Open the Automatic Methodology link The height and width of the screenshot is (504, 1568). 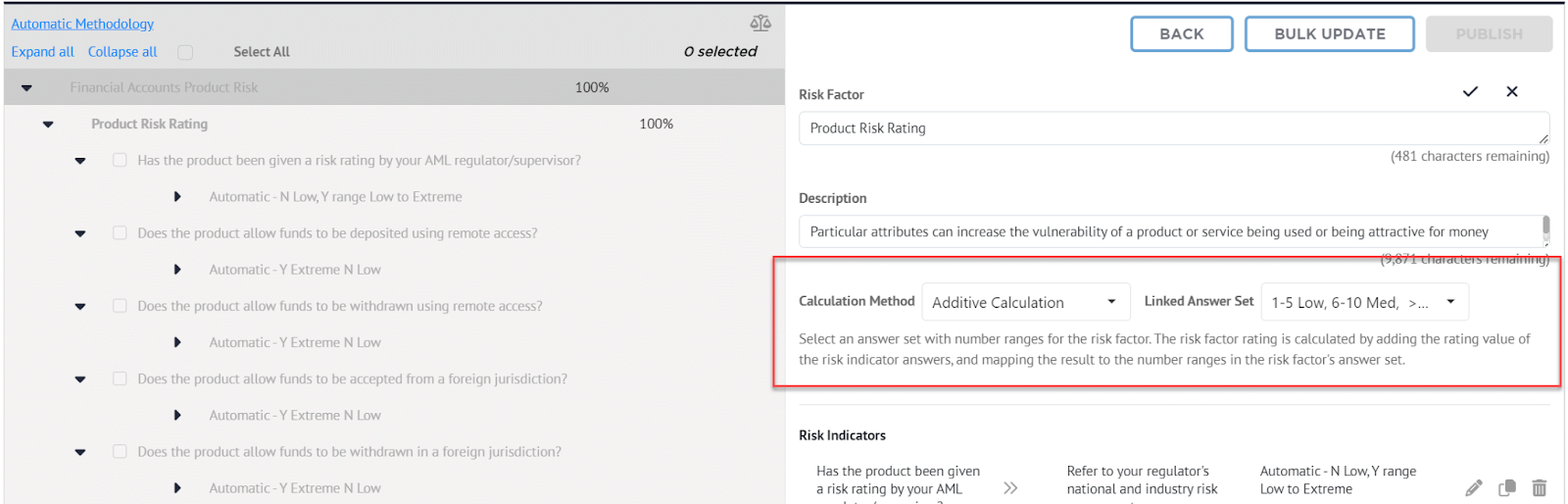82,24
